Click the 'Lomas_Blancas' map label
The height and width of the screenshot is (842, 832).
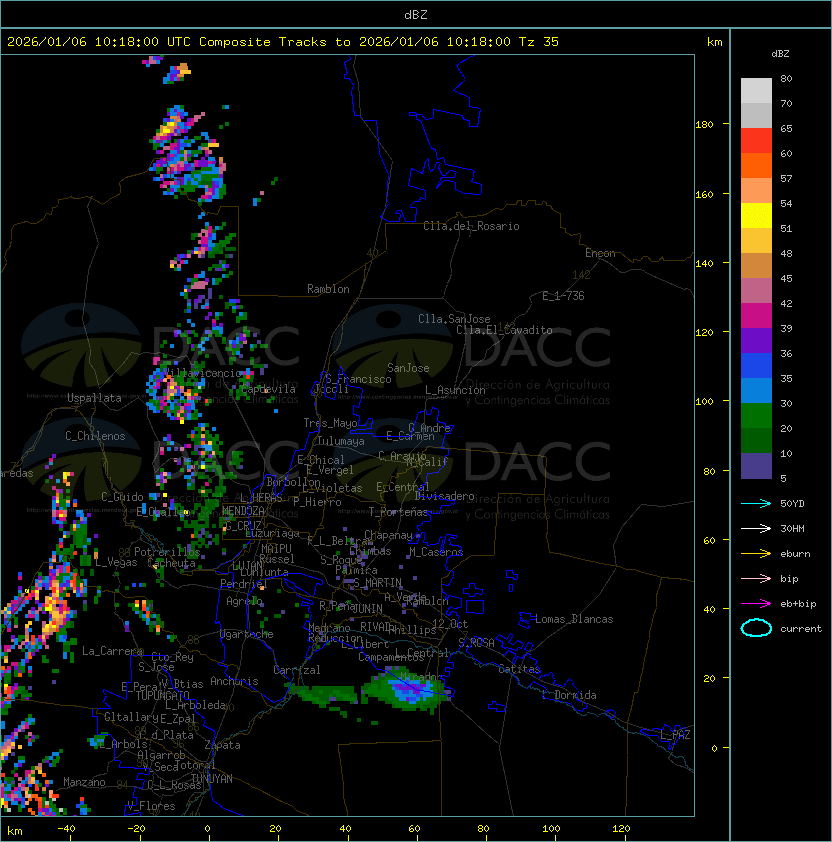pos(574,619)
